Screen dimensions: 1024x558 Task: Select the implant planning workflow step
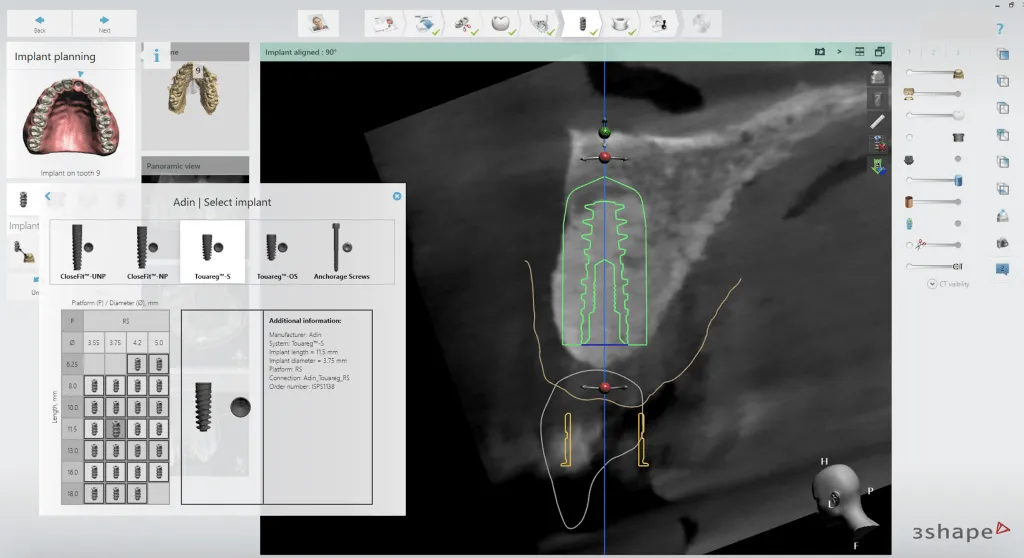click(x=583, y=24)
